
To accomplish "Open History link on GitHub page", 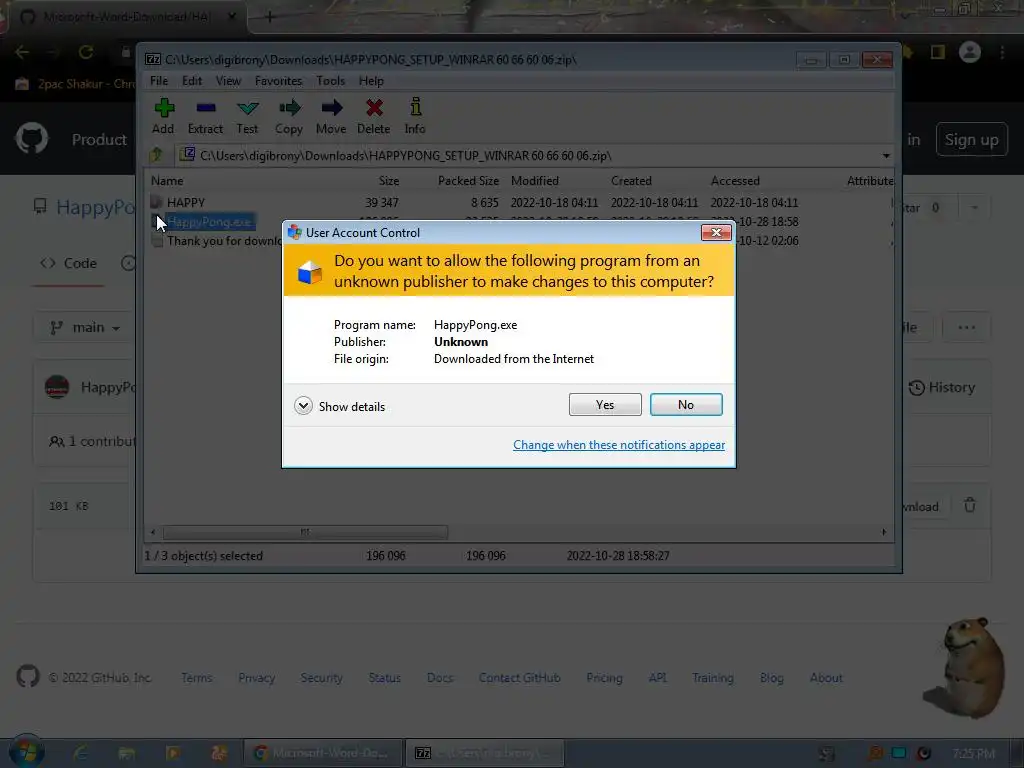I will click(942, 387).
